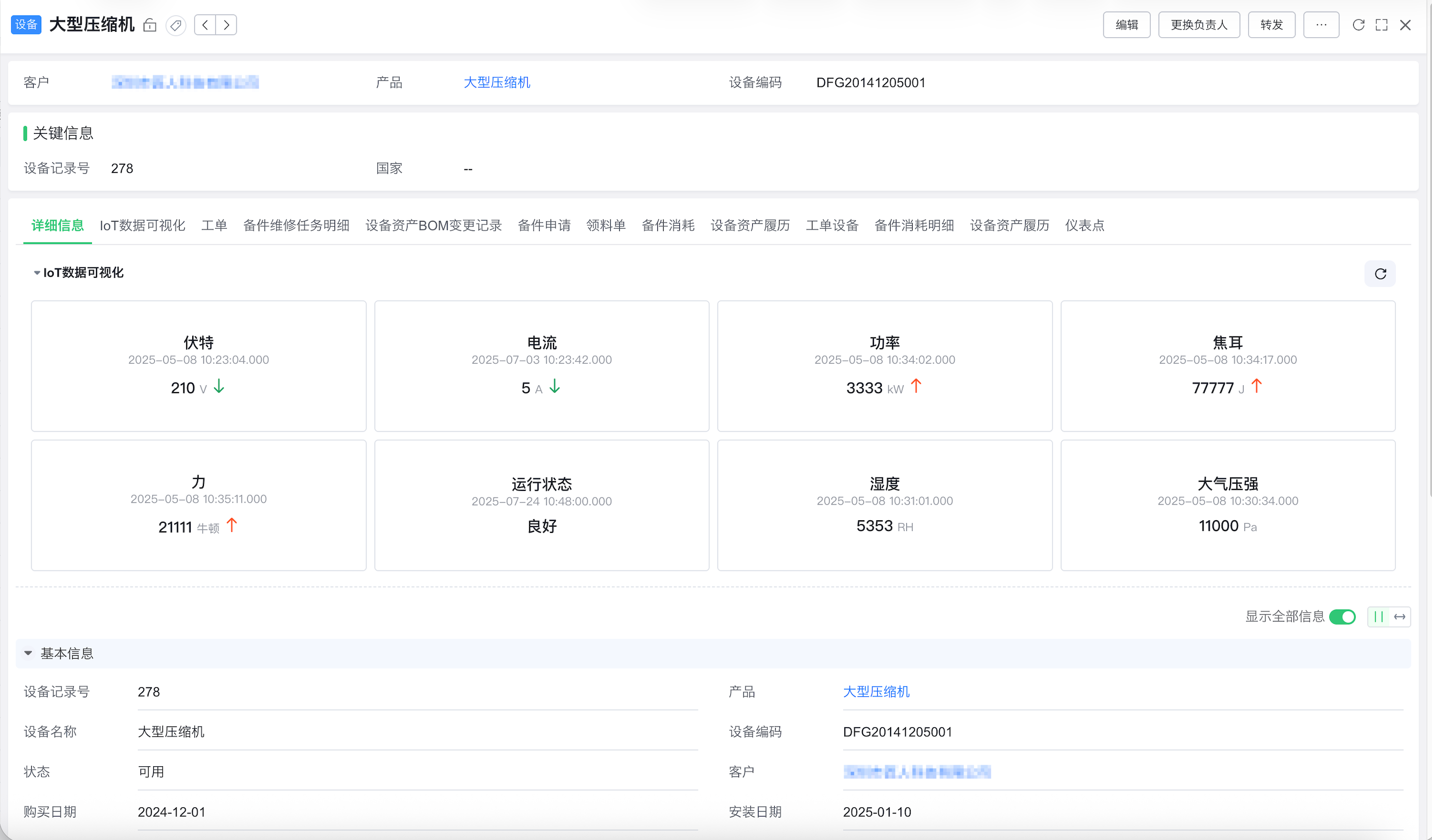Click the lock icon beside the device title

(x=150, y=25)
